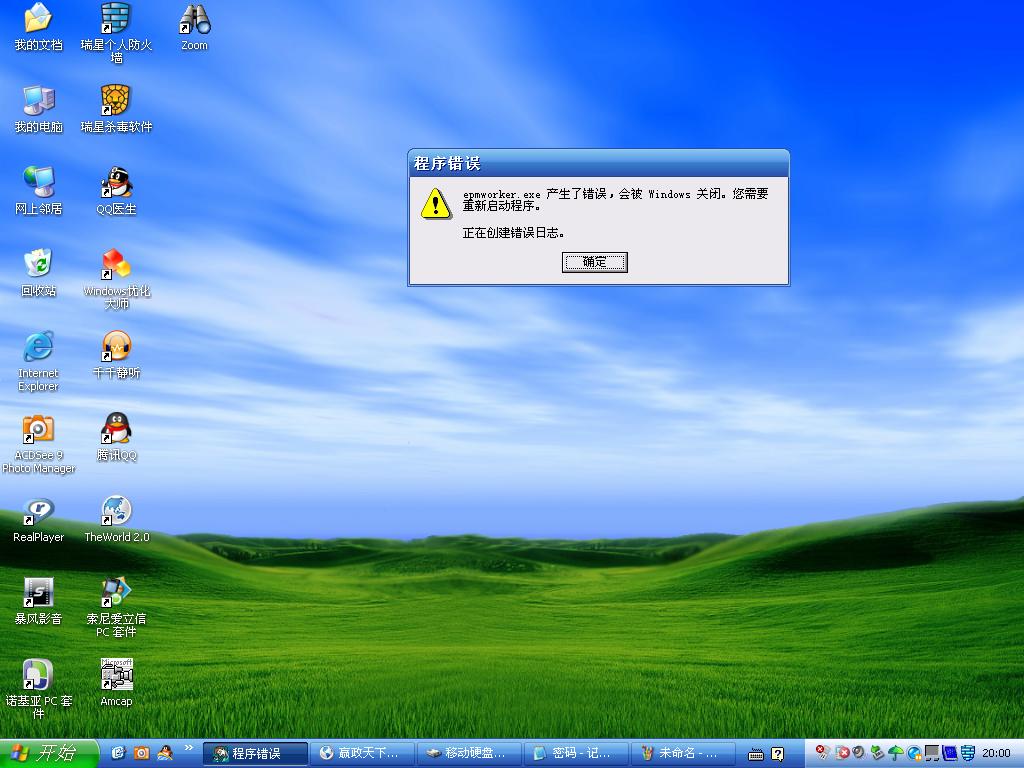Click the language bar help question icon
Screen dimensions: 1024x768
pyautogui.click(x=777, y=754)
